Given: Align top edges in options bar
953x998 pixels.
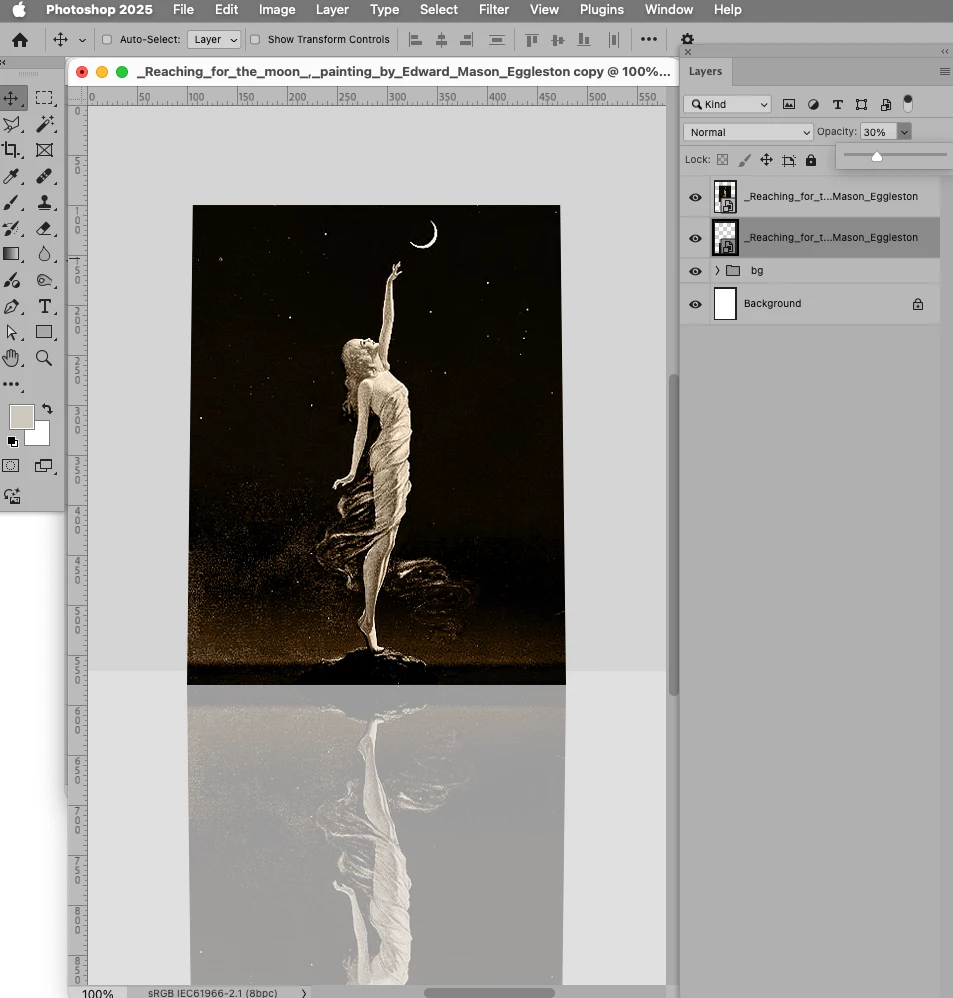Looking at the screenshot, I should coord(532,40).
